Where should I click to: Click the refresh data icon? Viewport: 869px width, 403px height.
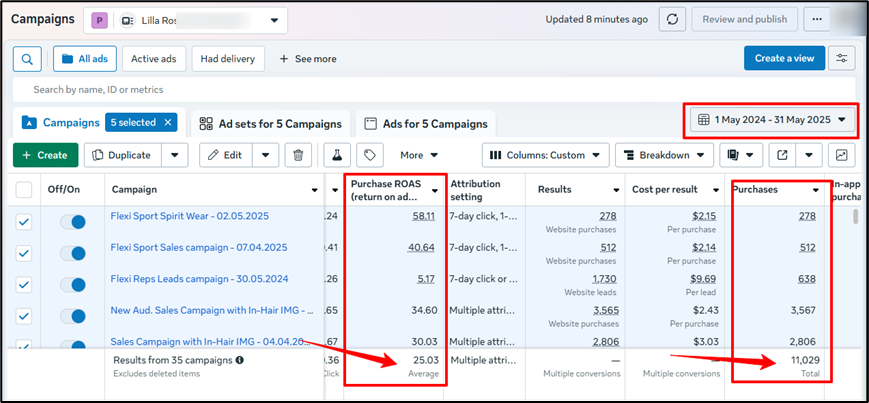coord(673,20)
